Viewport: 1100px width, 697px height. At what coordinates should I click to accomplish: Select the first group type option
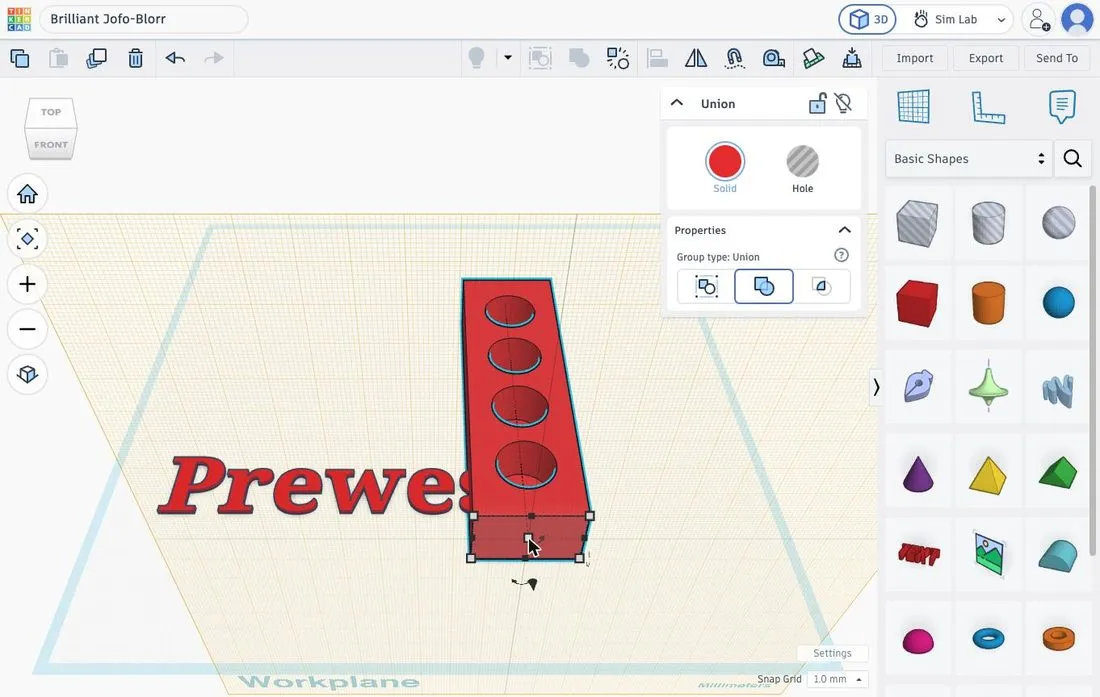[706, 286]
